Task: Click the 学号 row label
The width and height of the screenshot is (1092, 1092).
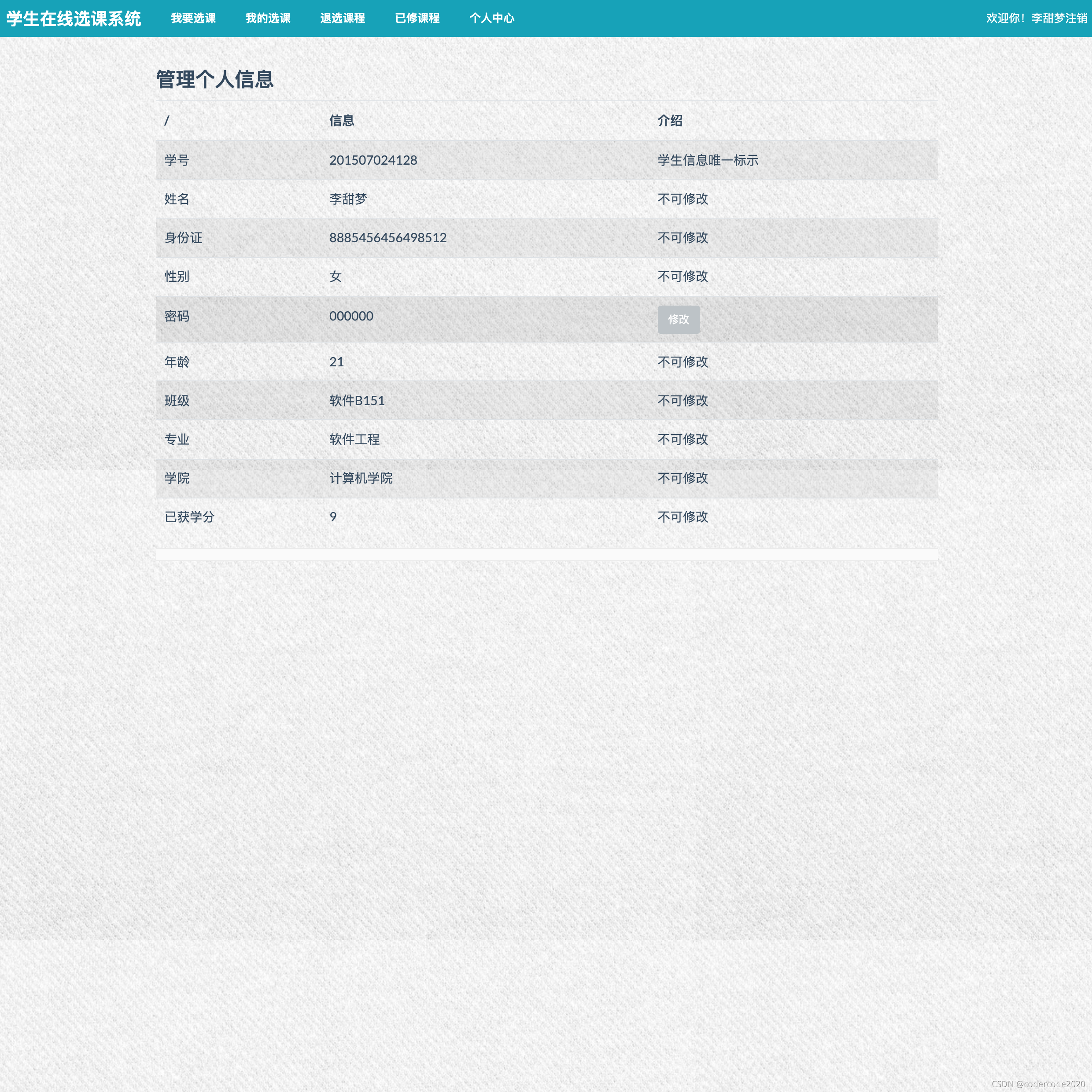Action: (x=177, y=160)
